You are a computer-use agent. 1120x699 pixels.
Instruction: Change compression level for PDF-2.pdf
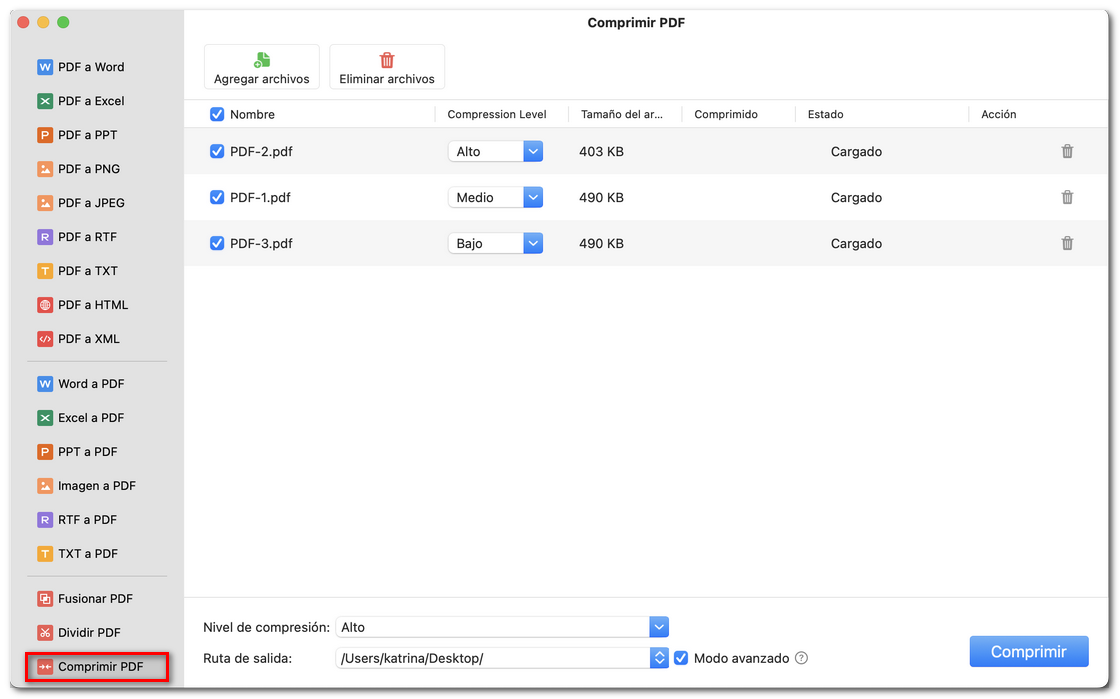(496, 151)
